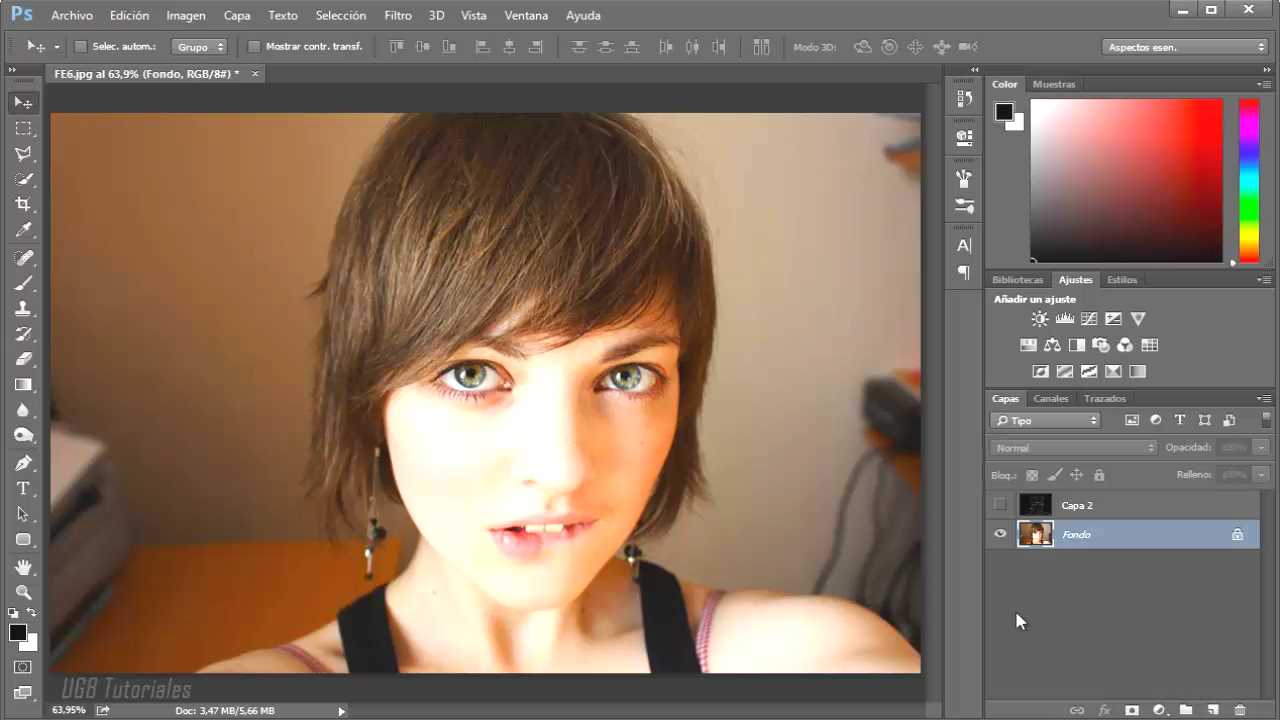Pick a hue on the spectrum slider

click(x=1249, y=181)
